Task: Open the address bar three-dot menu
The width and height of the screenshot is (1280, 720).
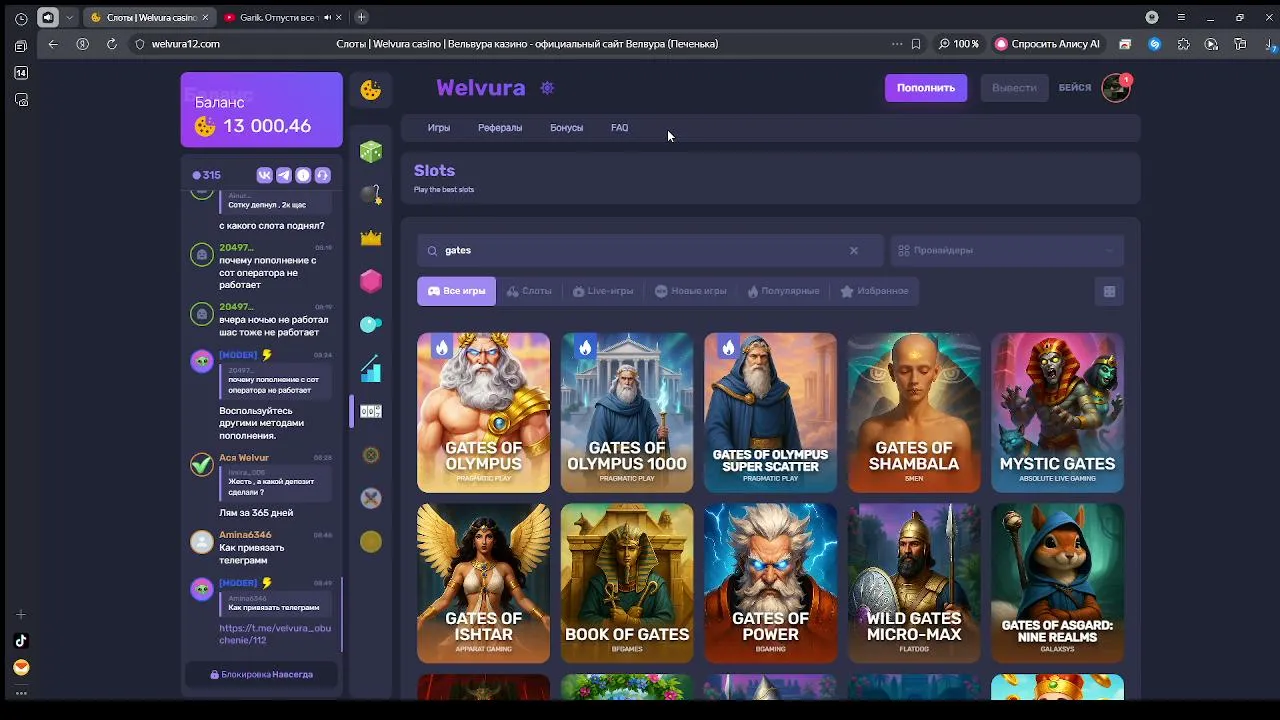Action: 896,44
